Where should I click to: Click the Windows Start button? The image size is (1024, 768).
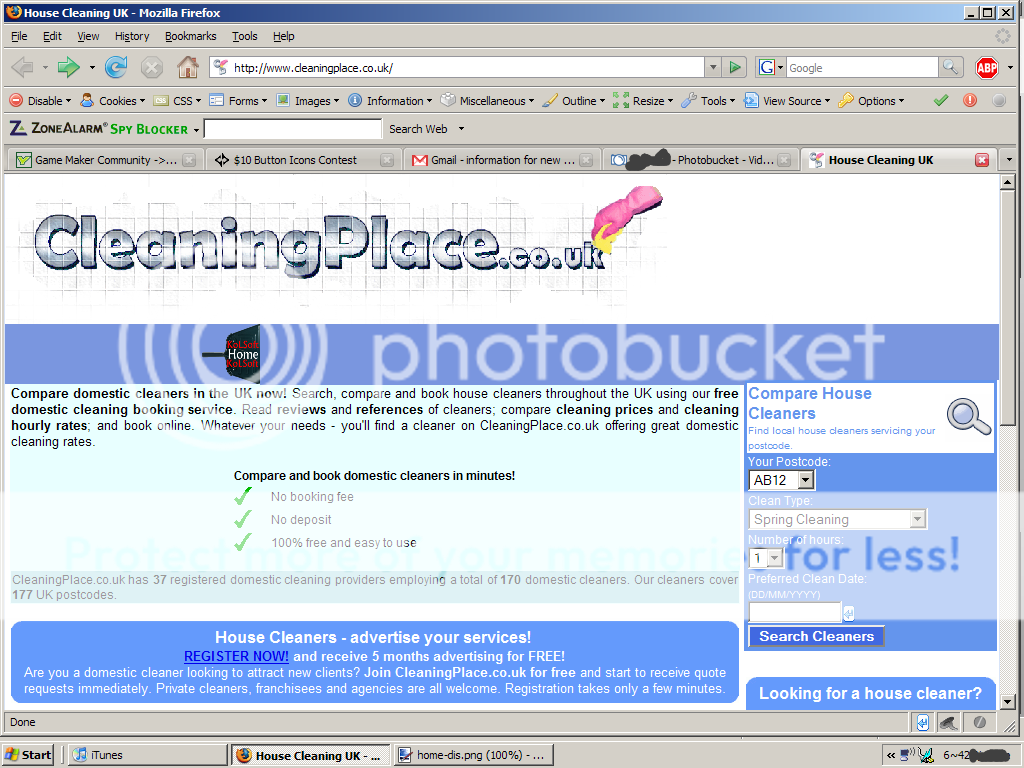click(x=28, y=755)
